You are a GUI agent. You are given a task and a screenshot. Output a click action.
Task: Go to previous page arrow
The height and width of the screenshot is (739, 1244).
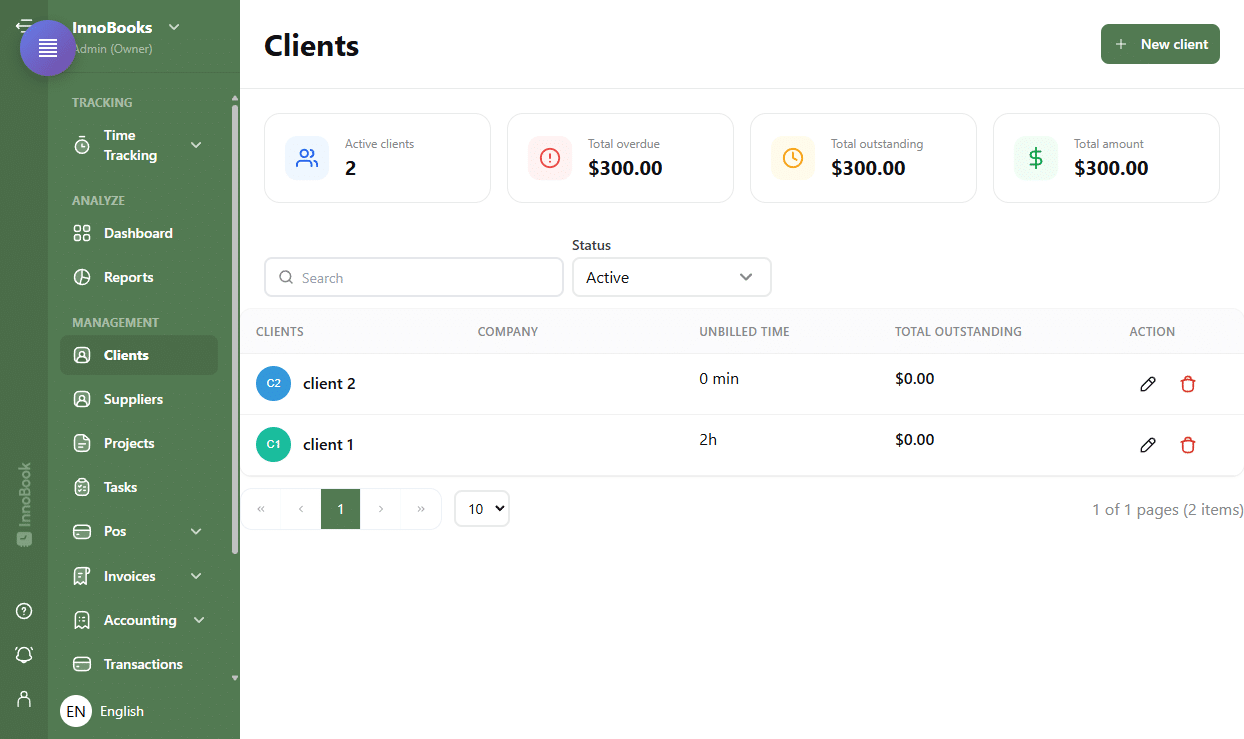coord(301,509)
